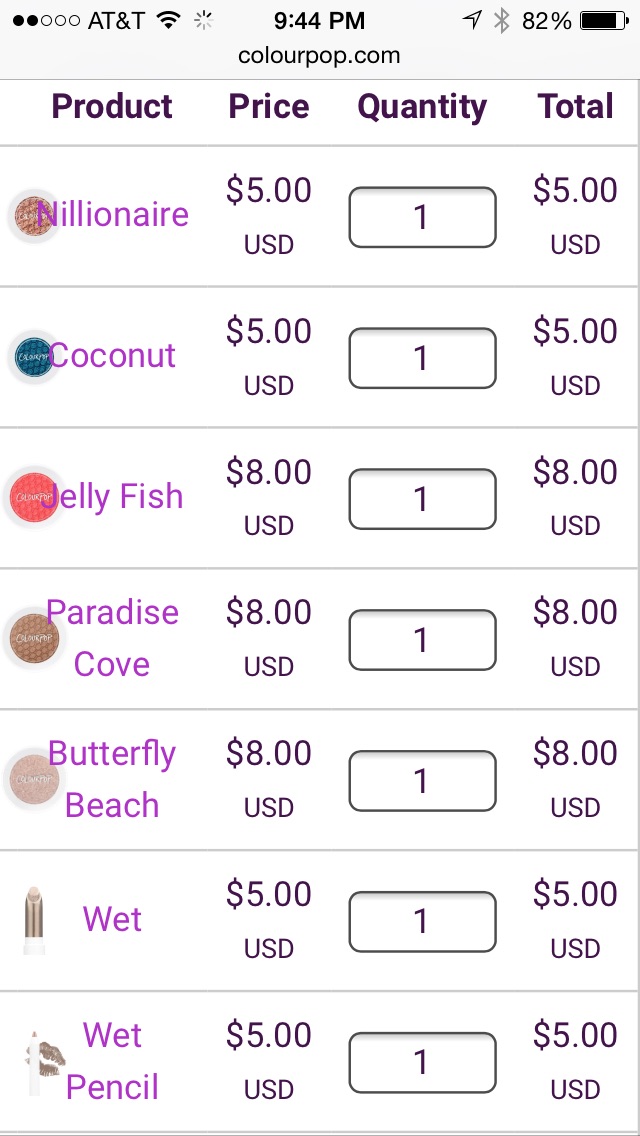Image resolution: width=640 pixels, height=1136 pixels.
Task: Edit the Nillionaire quantity field
Action: click(x=423, y=217)
